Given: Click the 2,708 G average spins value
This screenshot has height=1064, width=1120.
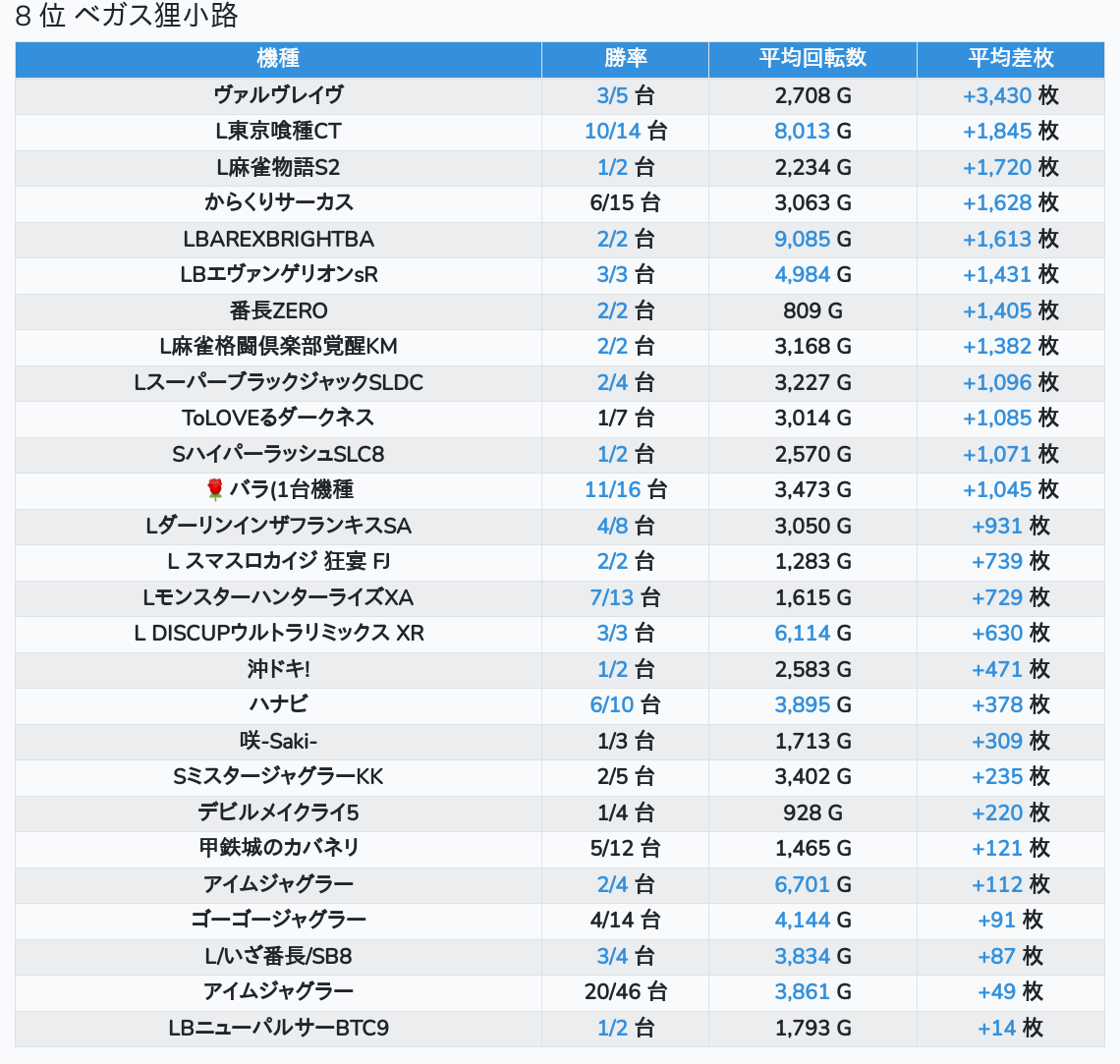Looking at the screenshot, I should point(812,95).
